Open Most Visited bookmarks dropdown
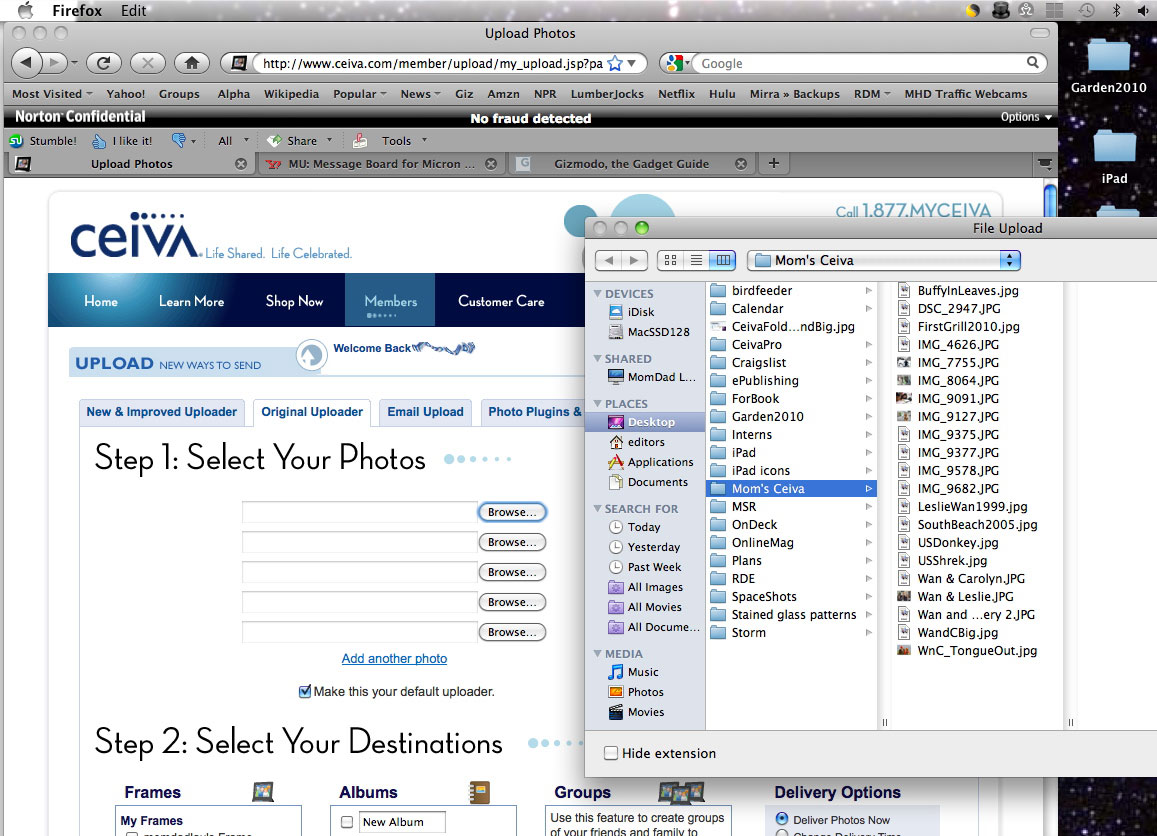1157x836 pixels. (x=52, y=94)
